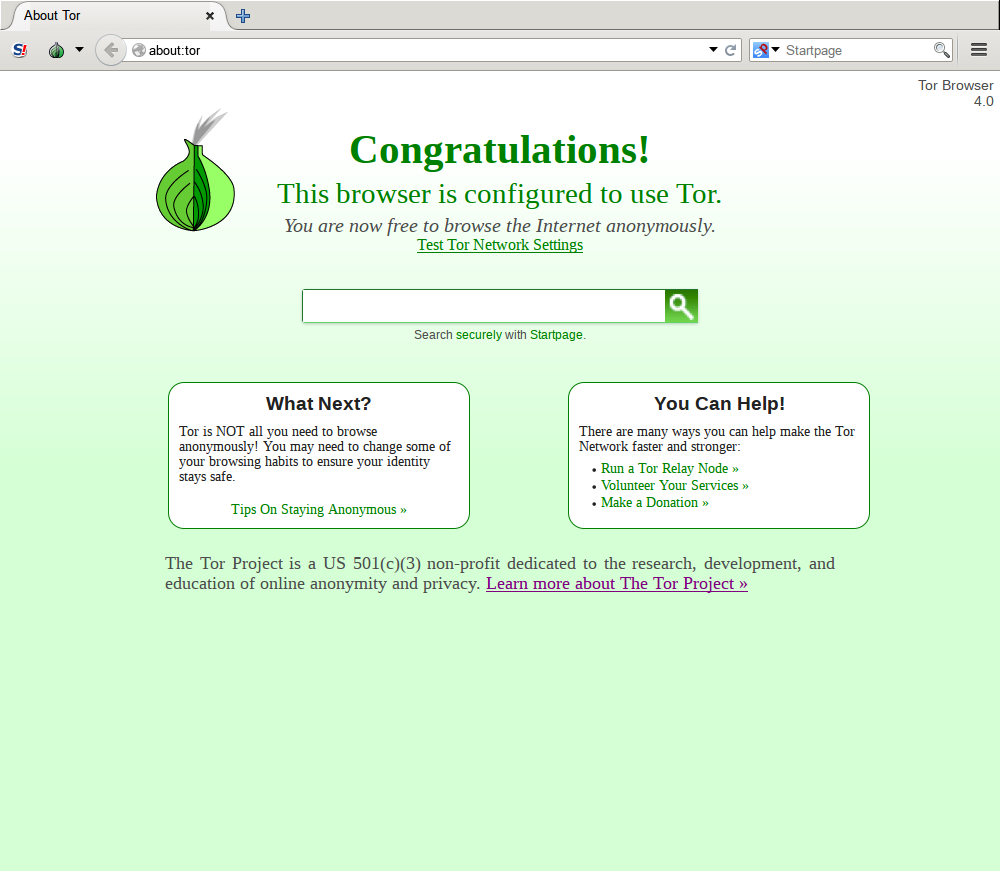This screenshot has height=871, width=1000.
Task: Open the URL history dropdown arrow
Action: 713,50
